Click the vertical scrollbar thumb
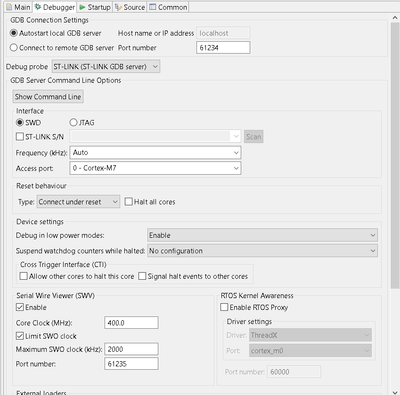 [395, 156]
